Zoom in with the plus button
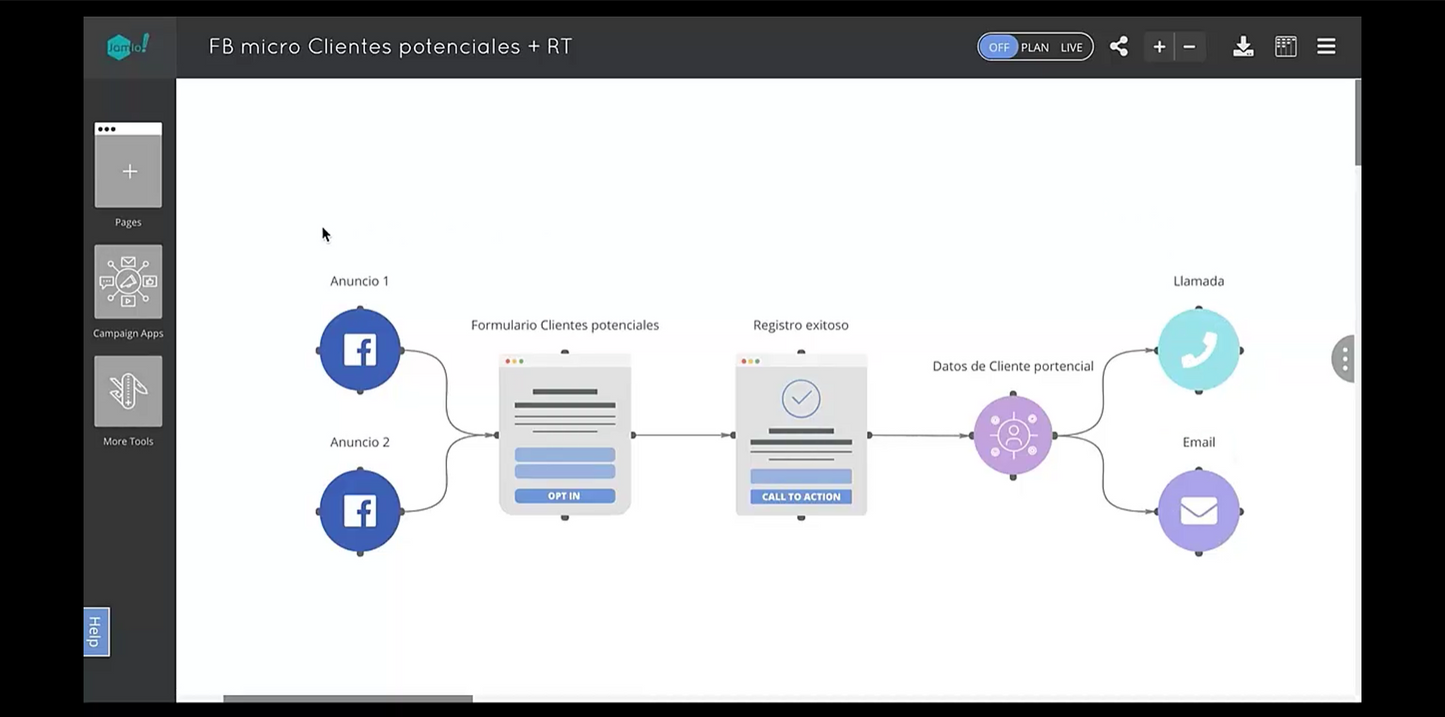1445x717 pixels. click(x=1158, y=46)
